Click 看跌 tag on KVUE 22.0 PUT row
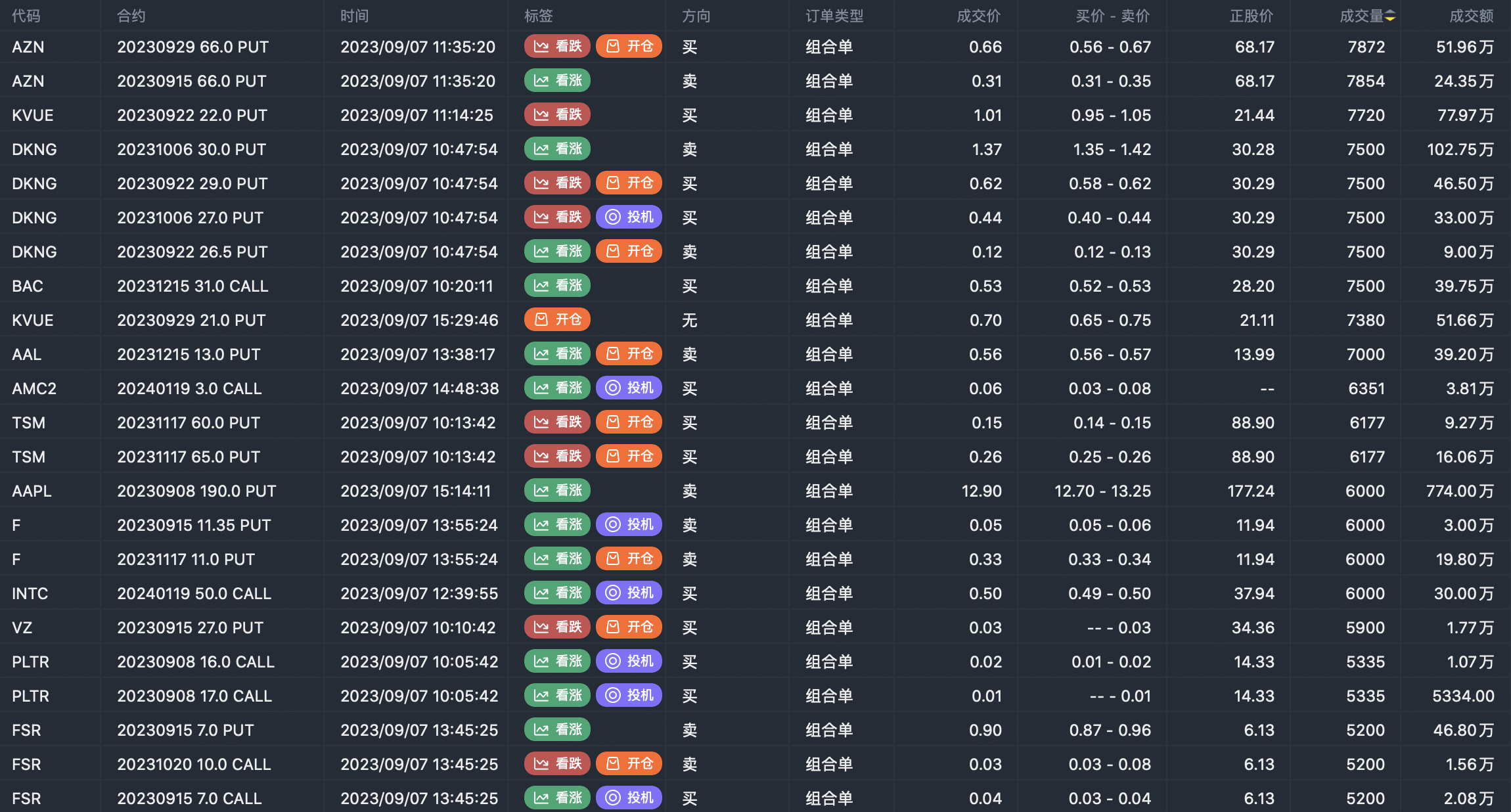This screenshot has height=812, width=1511. 557,115
